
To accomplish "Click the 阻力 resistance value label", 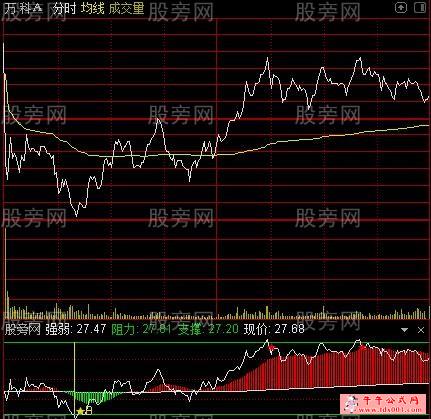I will 141,329.
